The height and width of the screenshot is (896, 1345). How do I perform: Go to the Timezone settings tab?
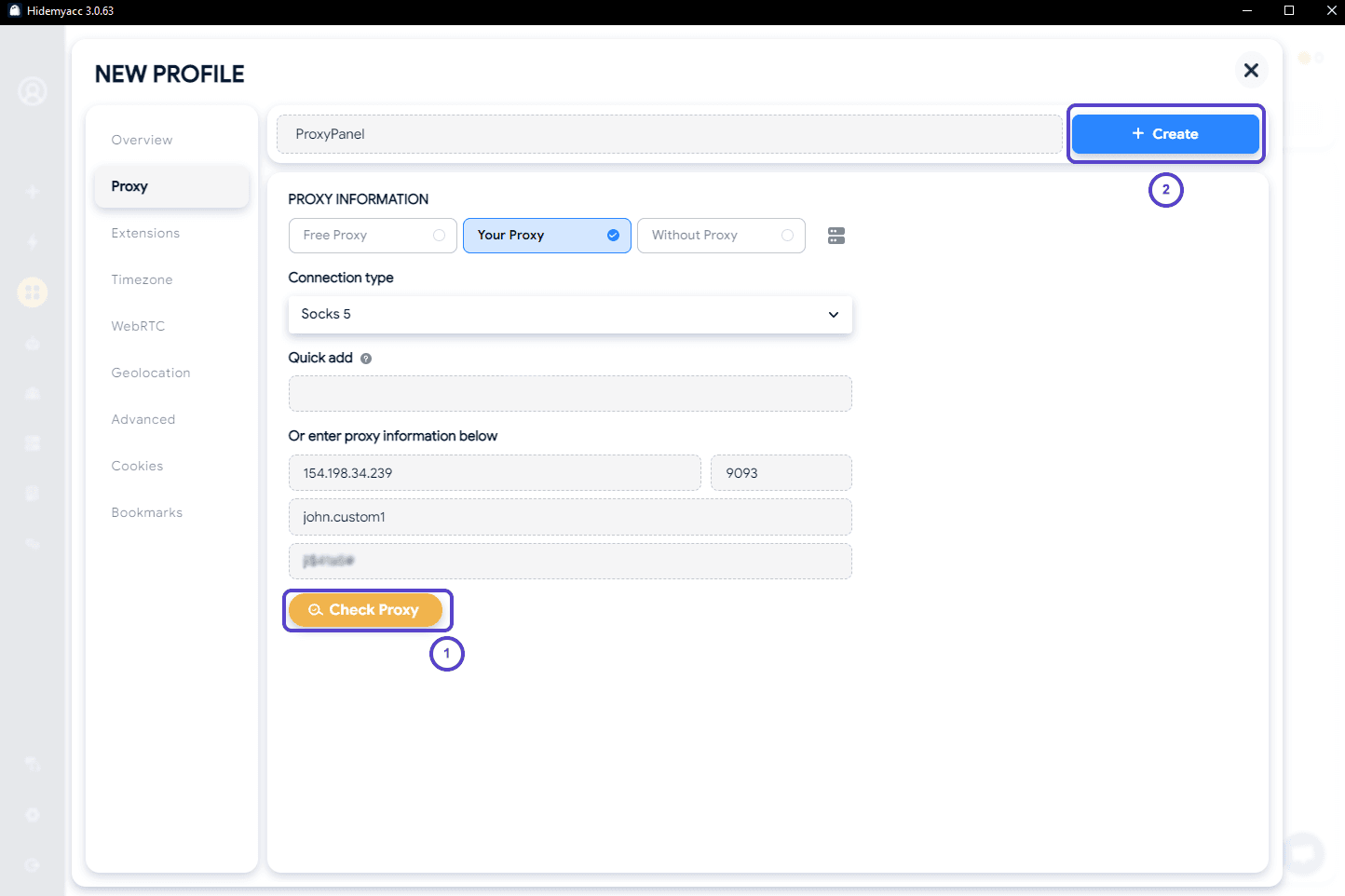[142, 279]
